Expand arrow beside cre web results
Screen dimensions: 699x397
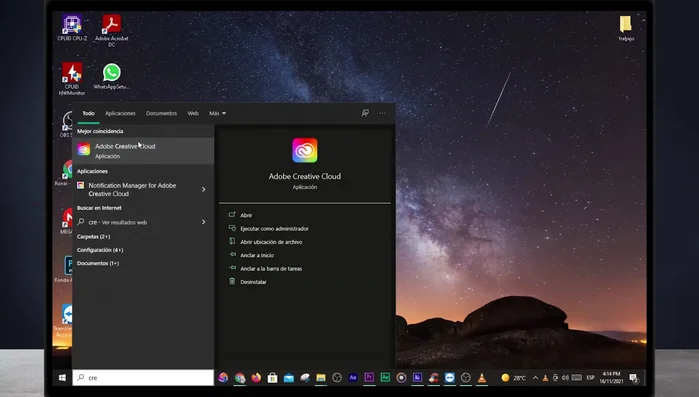(204, 222)
